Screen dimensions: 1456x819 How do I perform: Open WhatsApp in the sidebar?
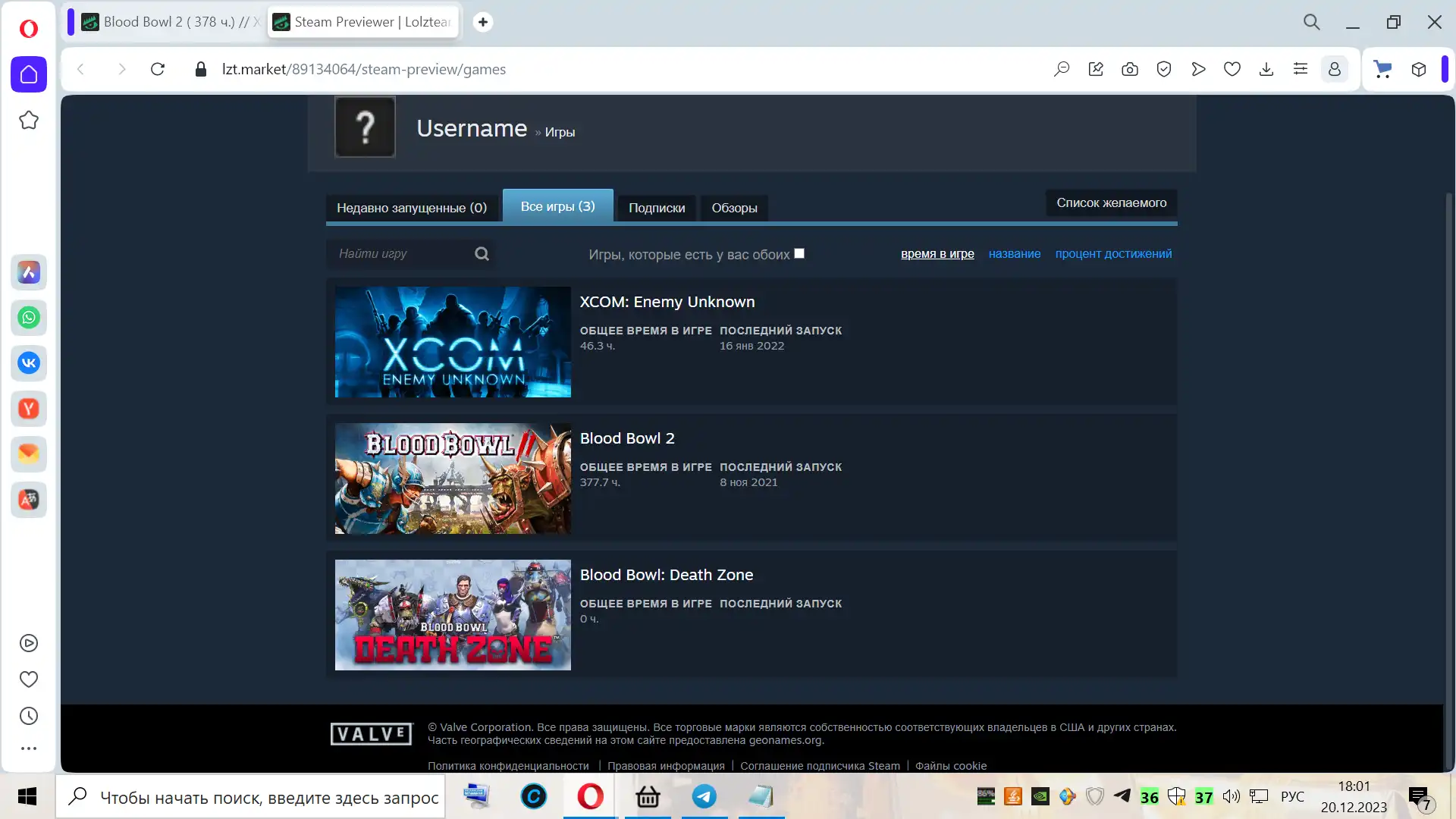click(29, 318)
